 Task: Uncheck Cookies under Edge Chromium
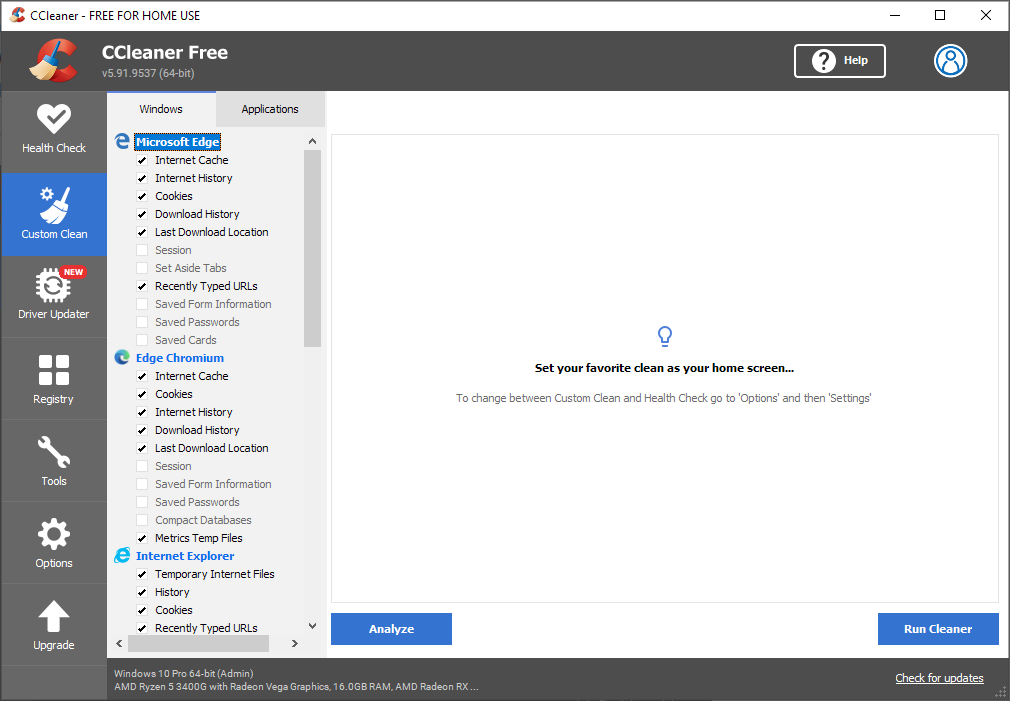click(x=142, y=394)
